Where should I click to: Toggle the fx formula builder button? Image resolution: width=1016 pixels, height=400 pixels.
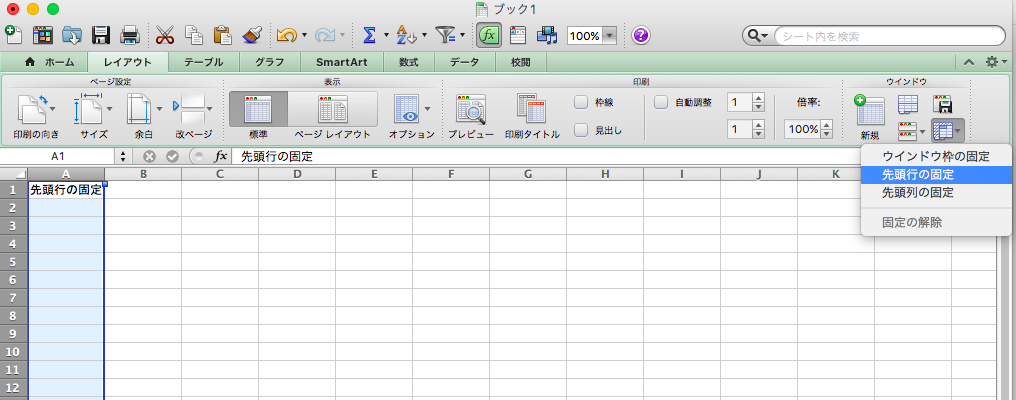pyautogui.click(x=488, y=35)
